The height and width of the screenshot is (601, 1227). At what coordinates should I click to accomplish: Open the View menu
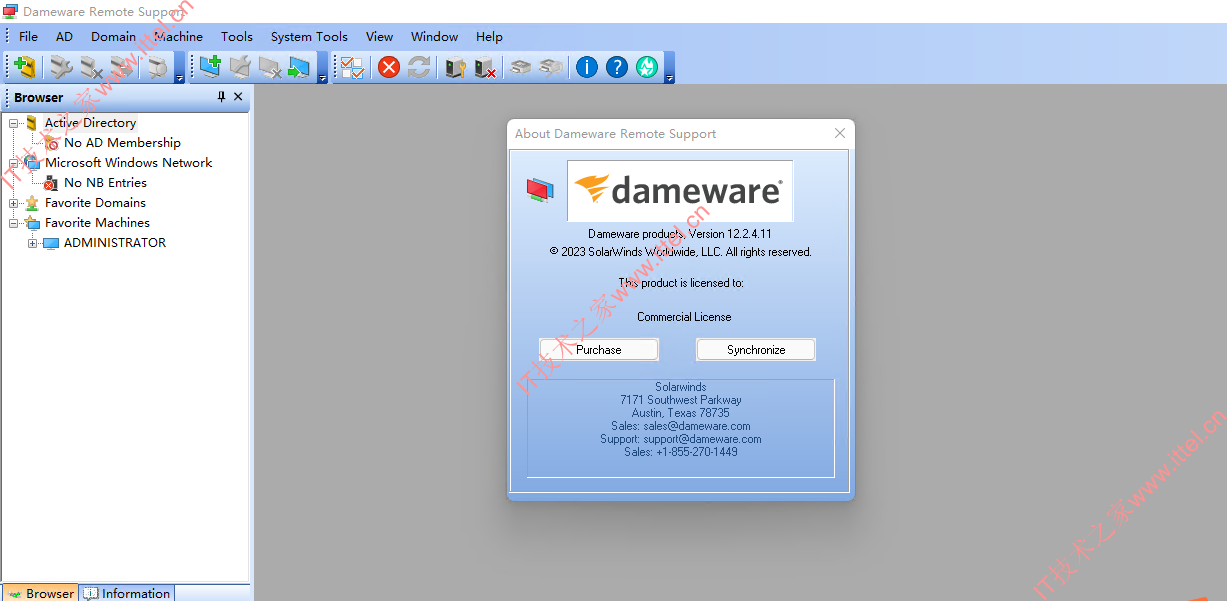379,37
